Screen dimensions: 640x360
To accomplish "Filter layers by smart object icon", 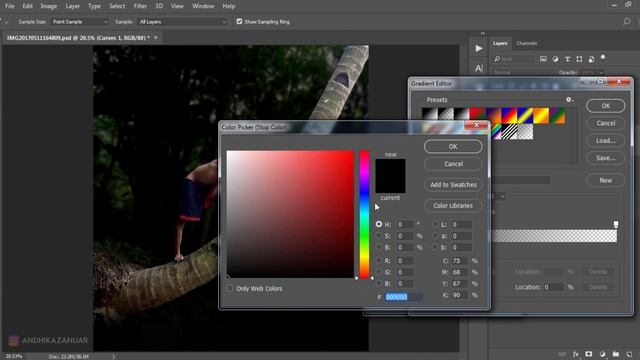I will click(591, 59).
